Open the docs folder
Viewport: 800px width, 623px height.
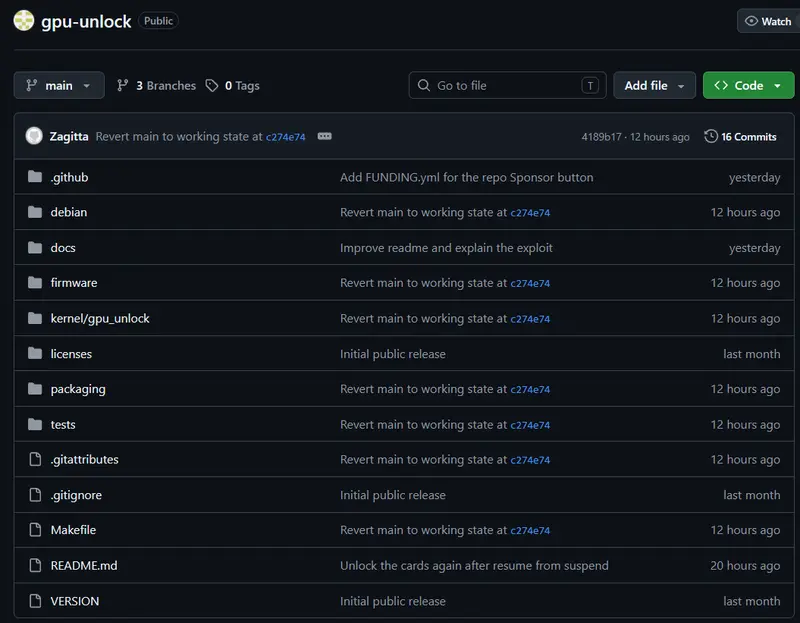[63, 247]
